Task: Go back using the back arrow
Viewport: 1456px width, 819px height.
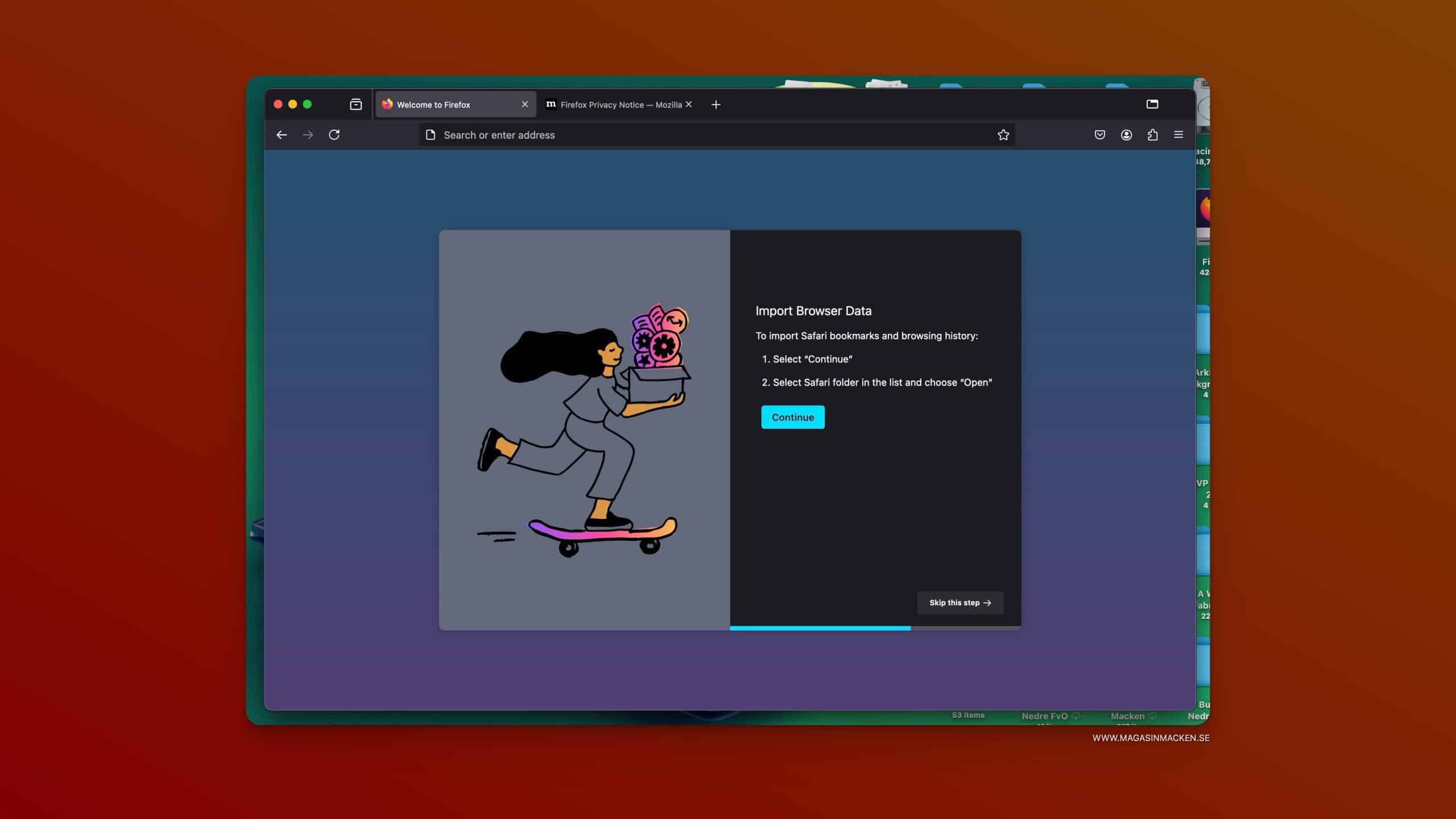Action: click(282, 135)
